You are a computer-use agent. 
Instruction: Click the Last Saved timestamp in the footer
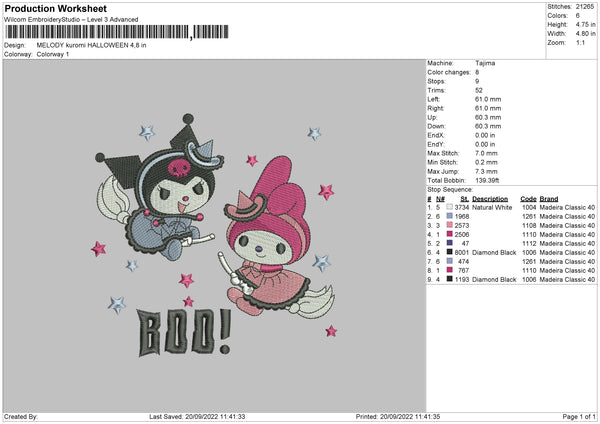click(x=197, y=417)
